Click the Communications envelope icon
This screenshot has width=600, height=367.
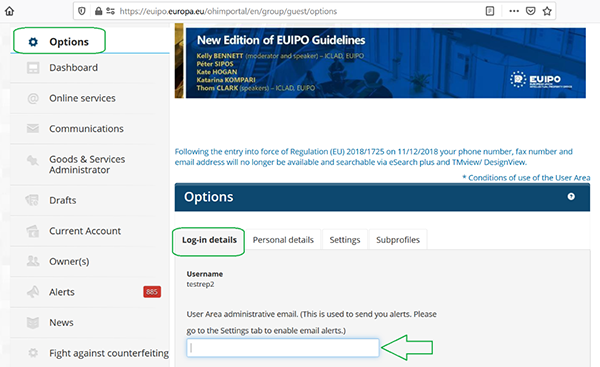(x=33, y=129)
